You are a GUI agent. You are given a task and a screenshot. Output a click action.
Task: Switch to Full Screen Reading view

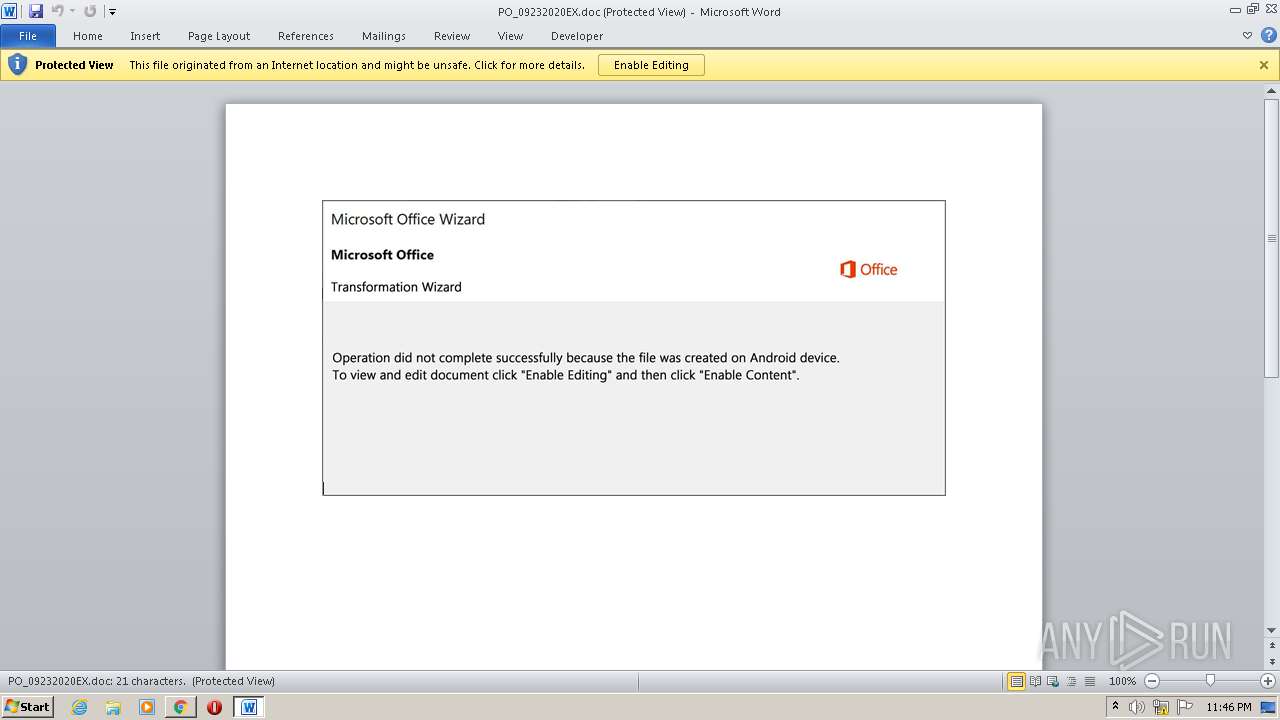click(1035, 681)
